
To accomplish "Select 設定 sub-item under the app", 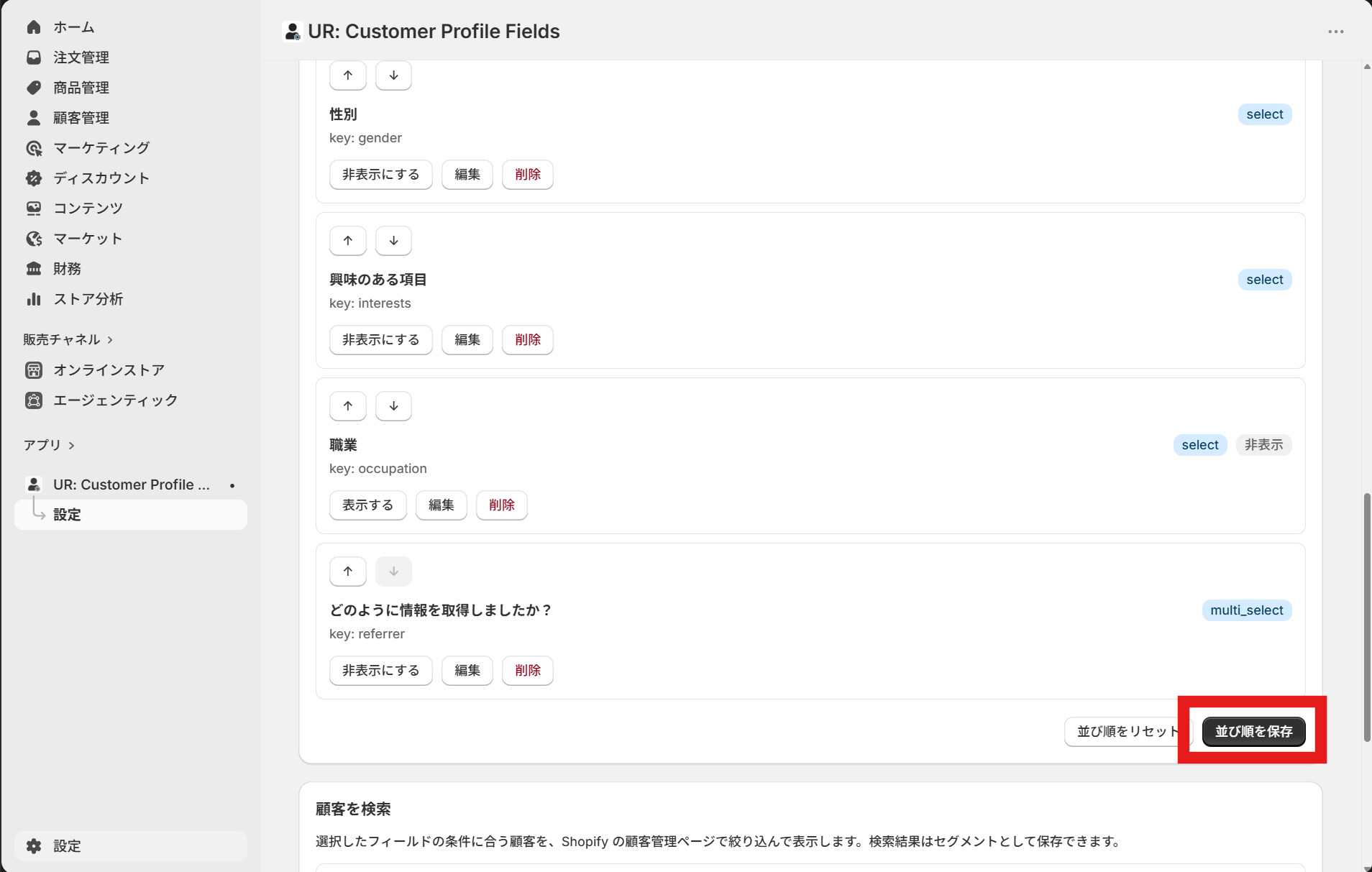I will (x=131, y=515).
